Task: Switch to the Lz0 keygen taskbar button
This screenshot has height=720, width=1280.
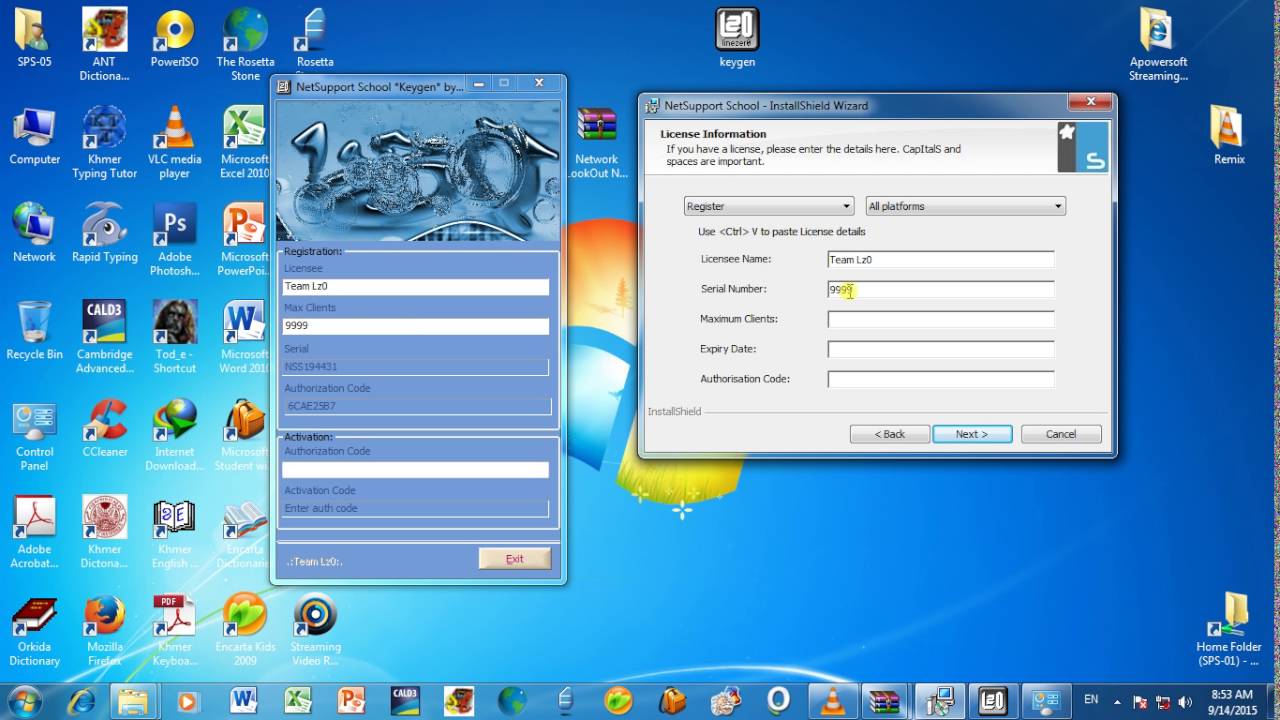Action: 992,700
